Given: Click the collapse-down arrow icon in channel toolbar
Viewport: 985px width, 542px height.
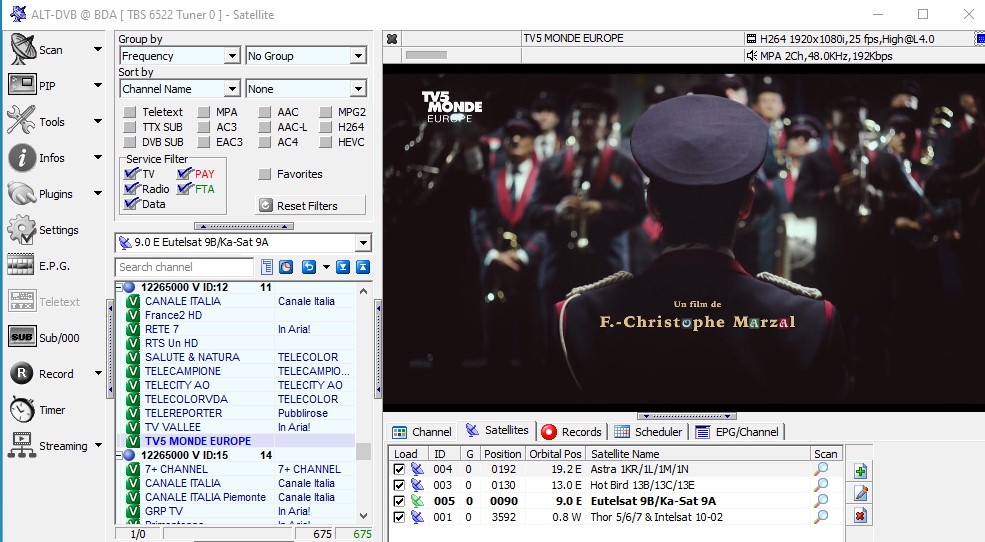Looking at the screenshot, I should click(343, 267).
